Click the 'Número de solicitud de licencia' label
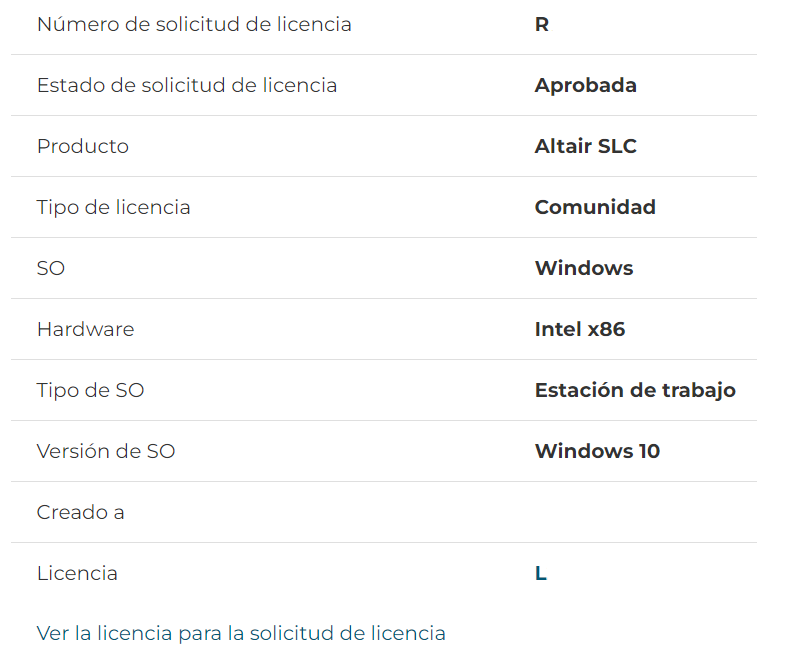This screenshot has width=785, height=663. coord(194,25)
